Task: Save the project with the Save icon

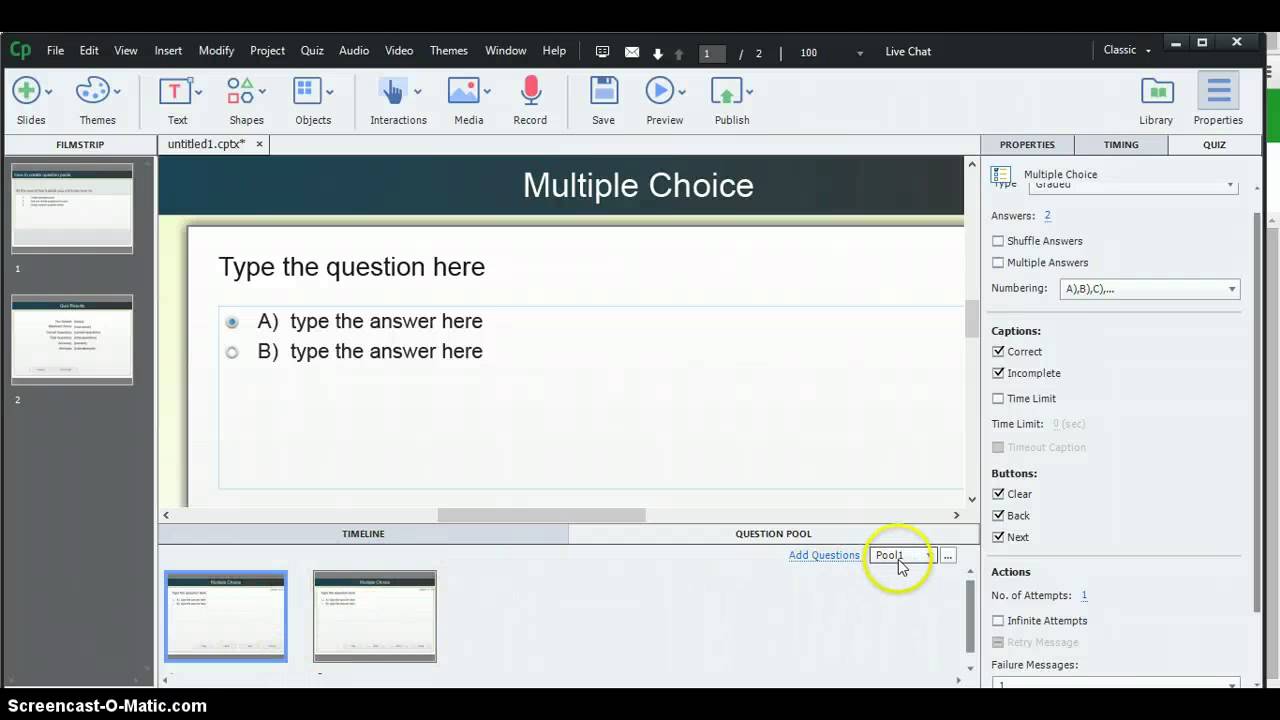Action: pos(604,91)
